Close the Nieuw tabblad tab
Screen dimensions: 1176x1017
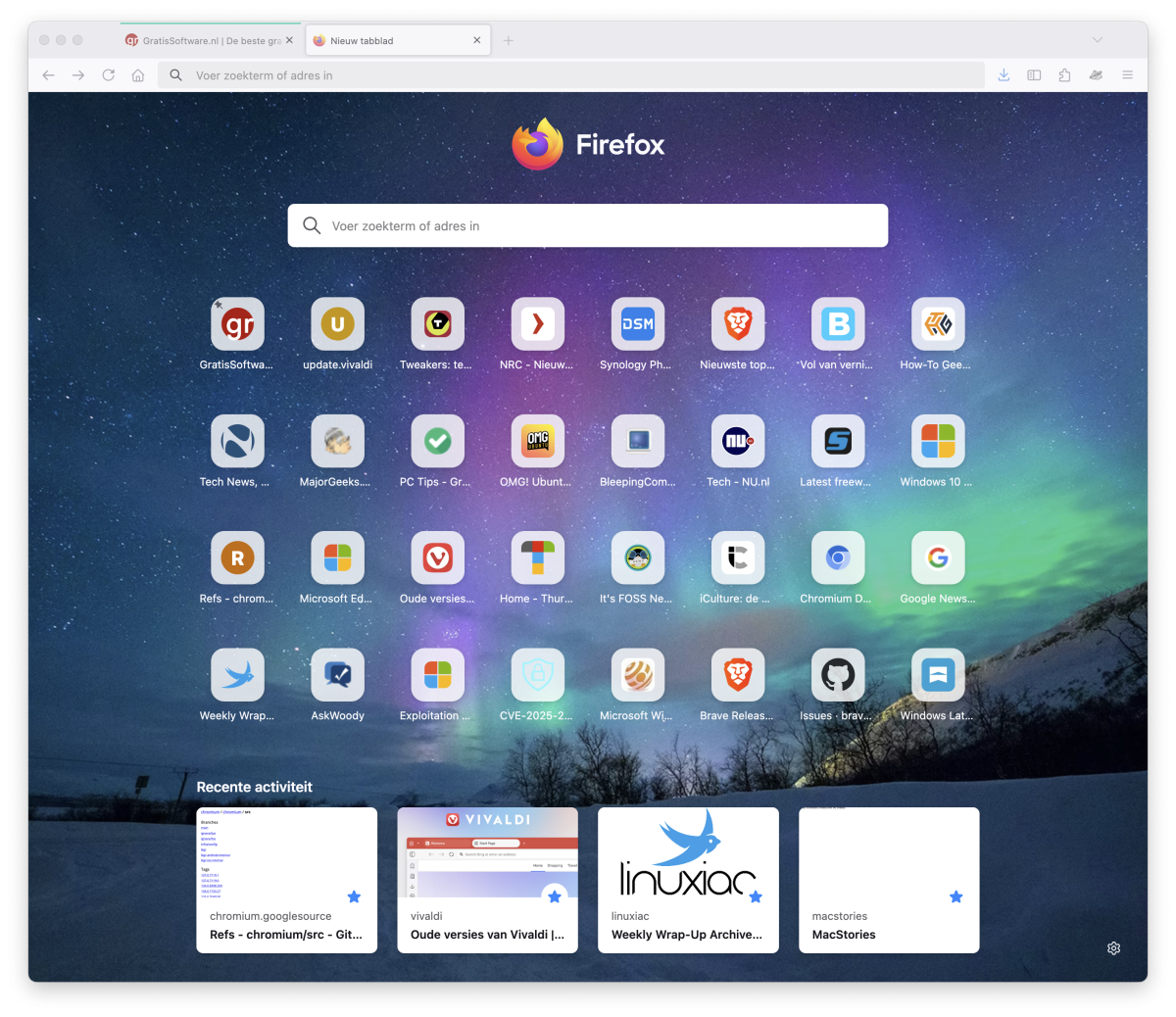pyautogui.click(x=477, y=40)
